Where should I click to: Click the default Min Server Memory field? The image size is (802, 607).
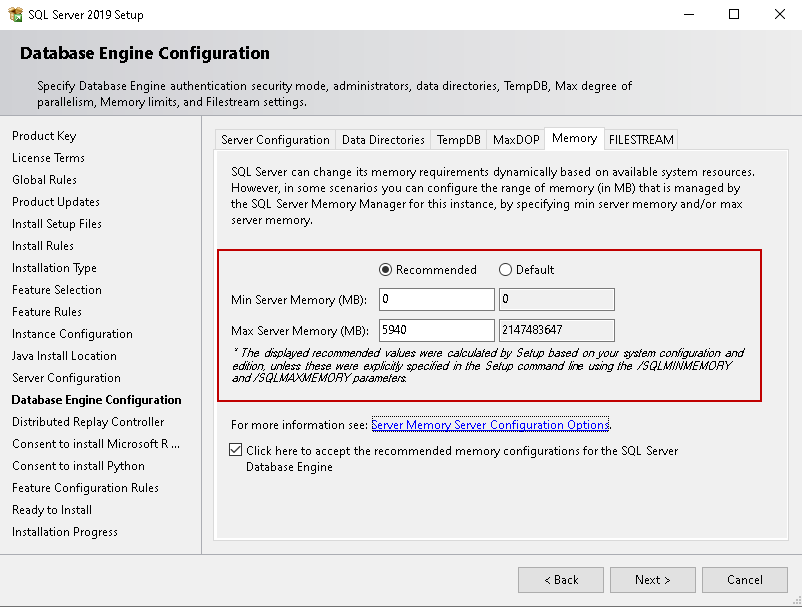coord(556,299)
